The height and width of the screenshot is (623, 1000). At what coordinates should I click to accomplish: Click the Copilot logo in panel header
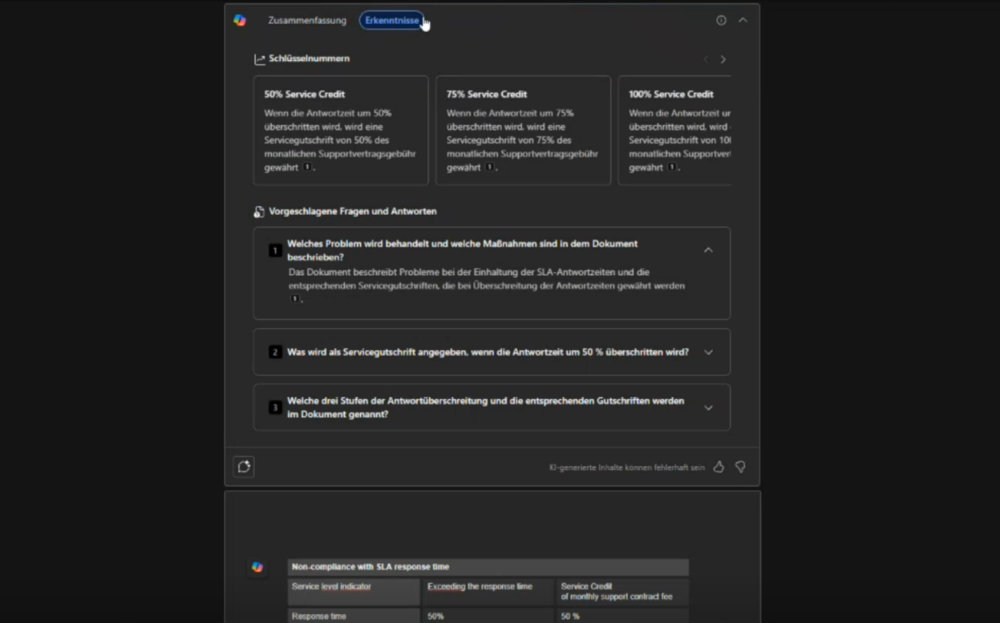pos(240,20)
